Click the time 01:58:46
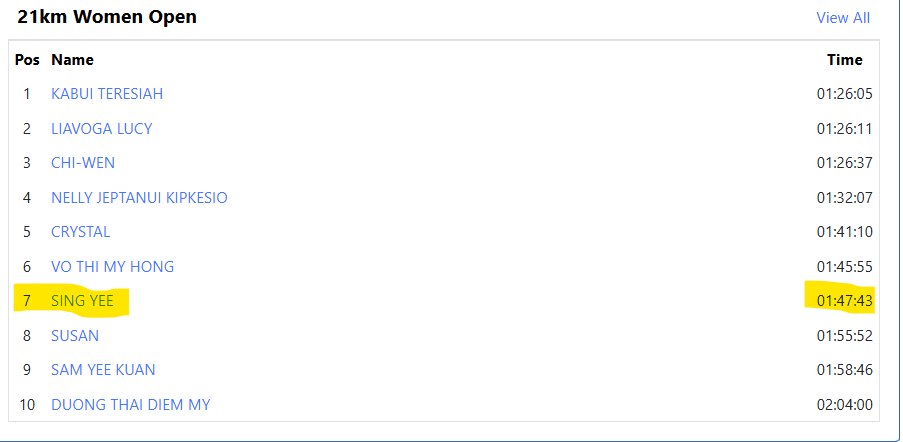 tap(845, 370)
